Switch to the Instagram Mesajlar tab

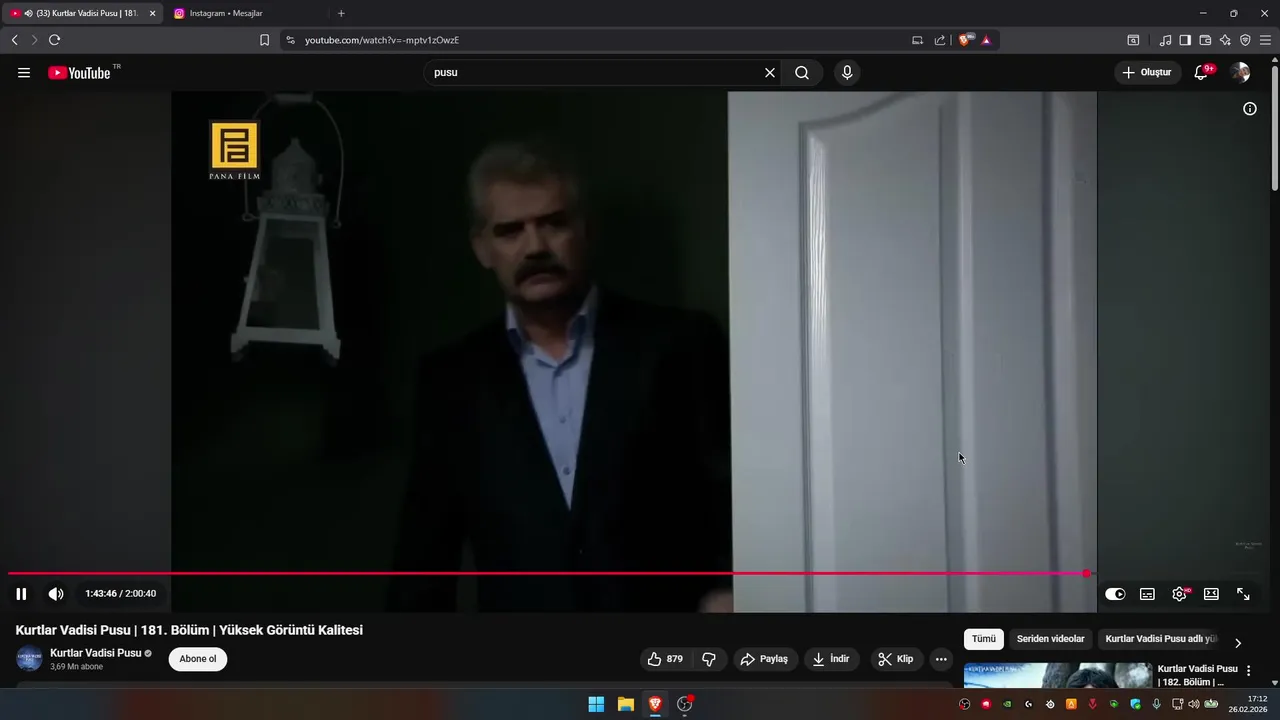pos(225,13)
